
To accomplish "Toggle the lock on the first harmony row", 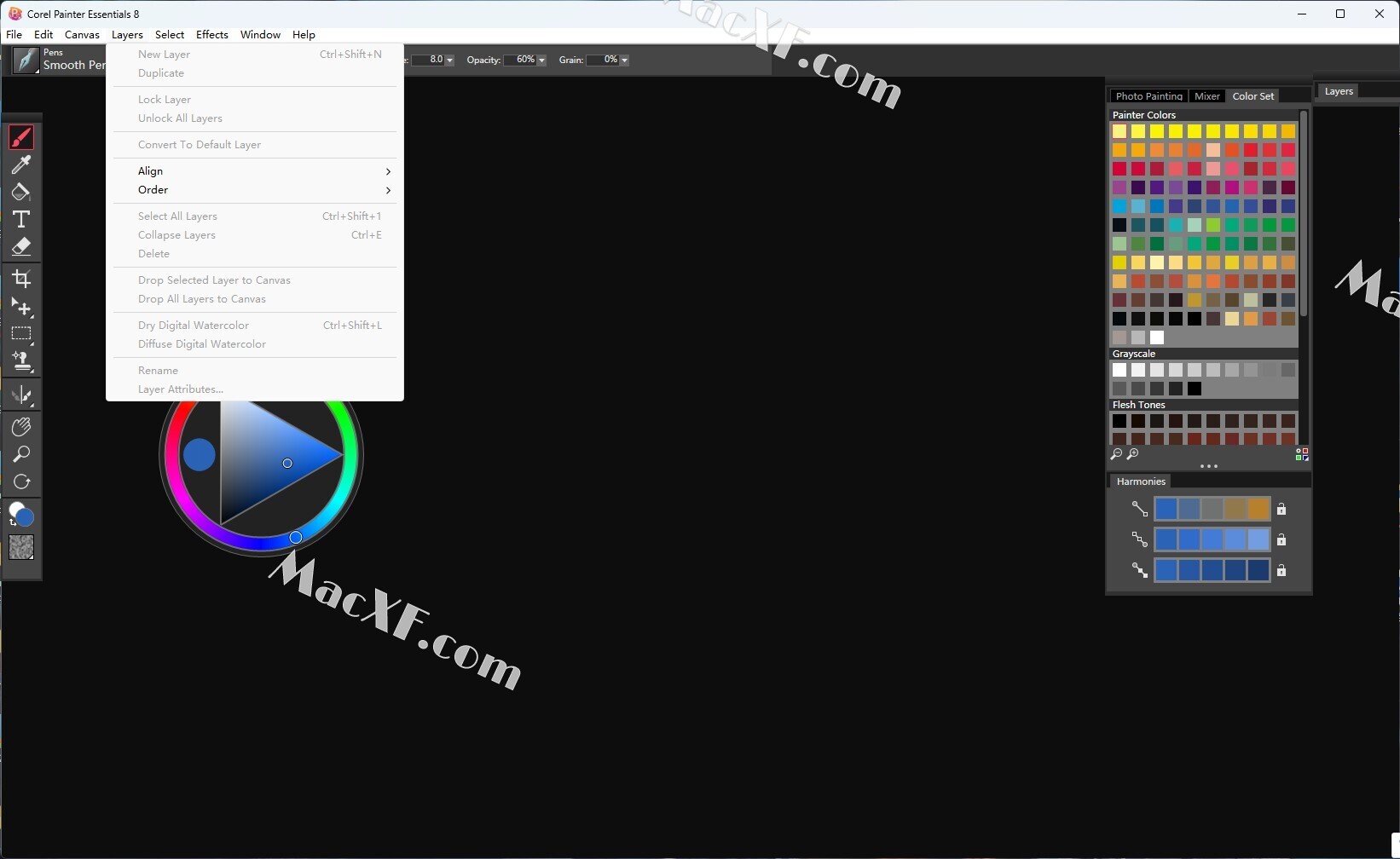I will [x=1281, y=510].
